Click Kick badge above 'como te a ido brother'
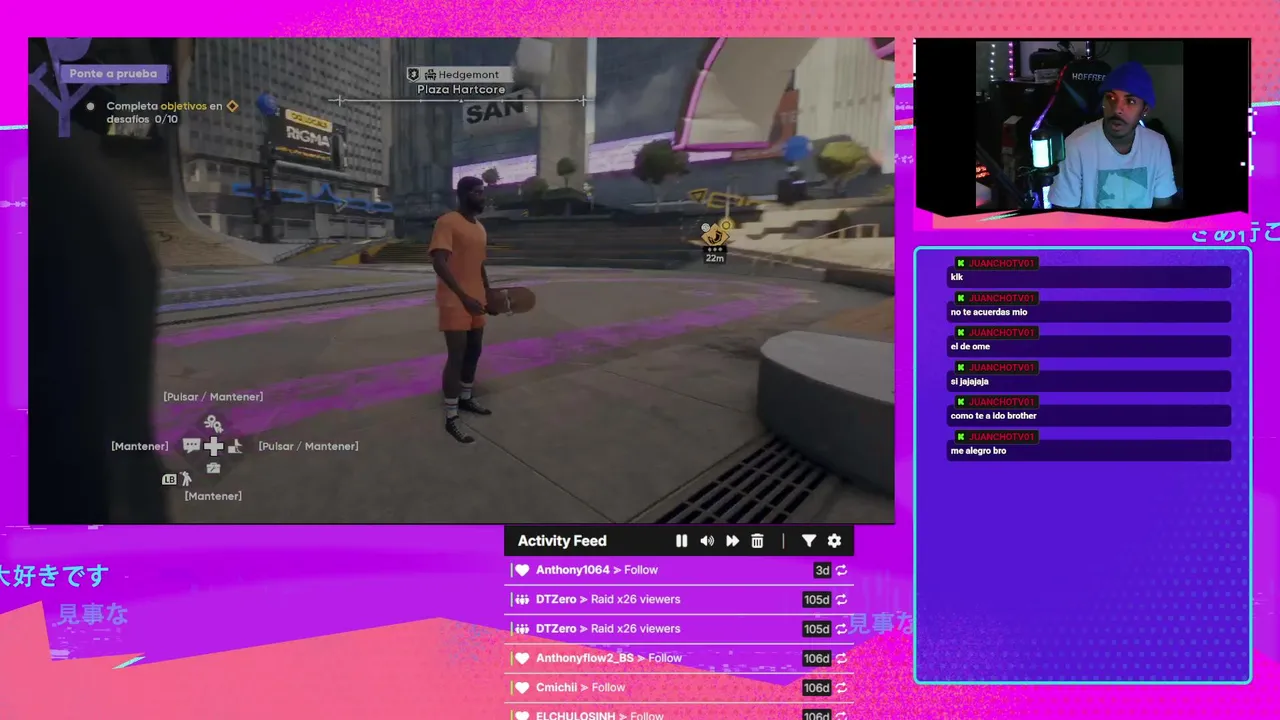The height and width of the screenshot is (720, 1280). coord(960,402)
